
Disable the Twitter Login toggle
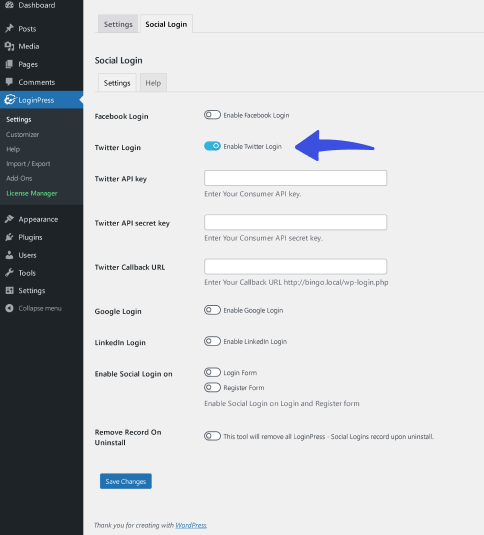212,146
